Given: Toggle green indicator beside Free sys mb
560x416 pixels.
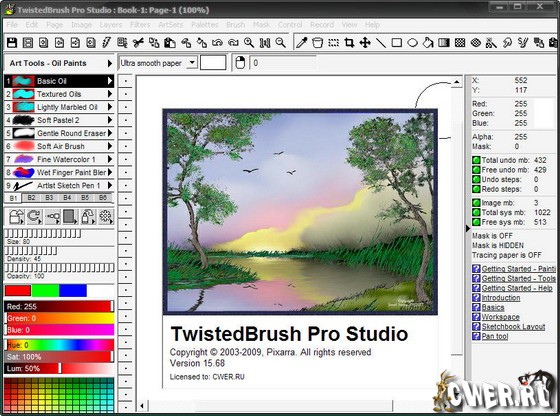Looking at the screenshot, I should coord(476,222).
